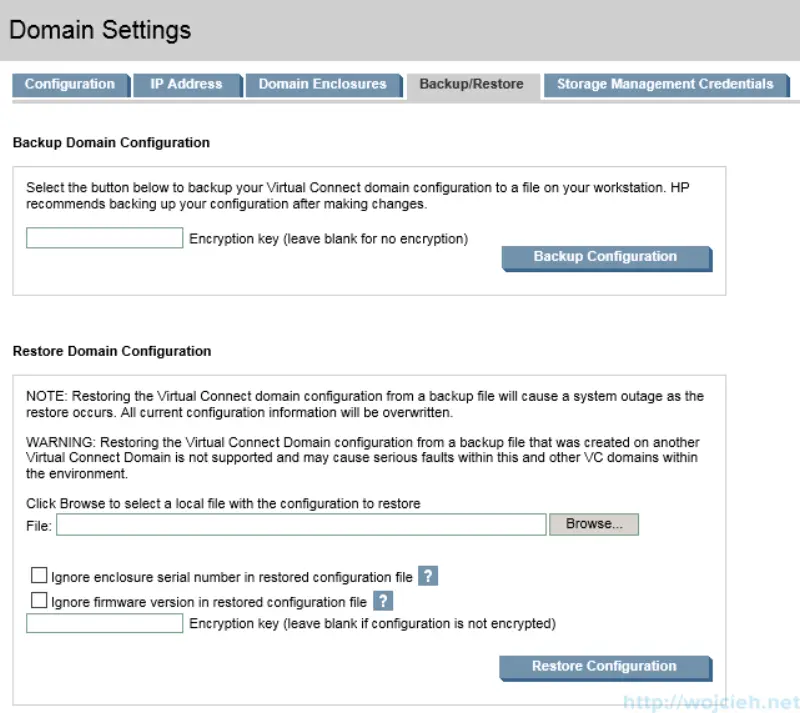Focus the restore encryption key field

point(104,623)
